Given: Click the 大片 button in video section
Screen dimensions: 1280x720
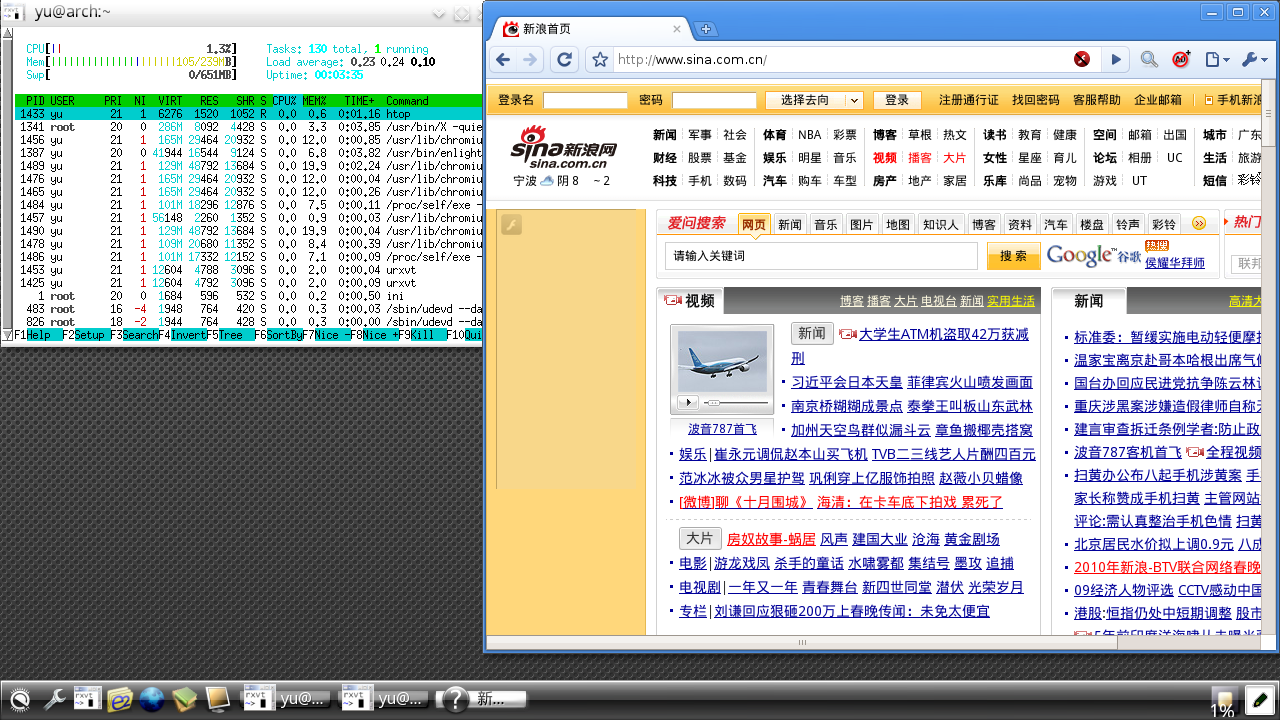Looking at the screenshot, I should click(x=700, y=538).
